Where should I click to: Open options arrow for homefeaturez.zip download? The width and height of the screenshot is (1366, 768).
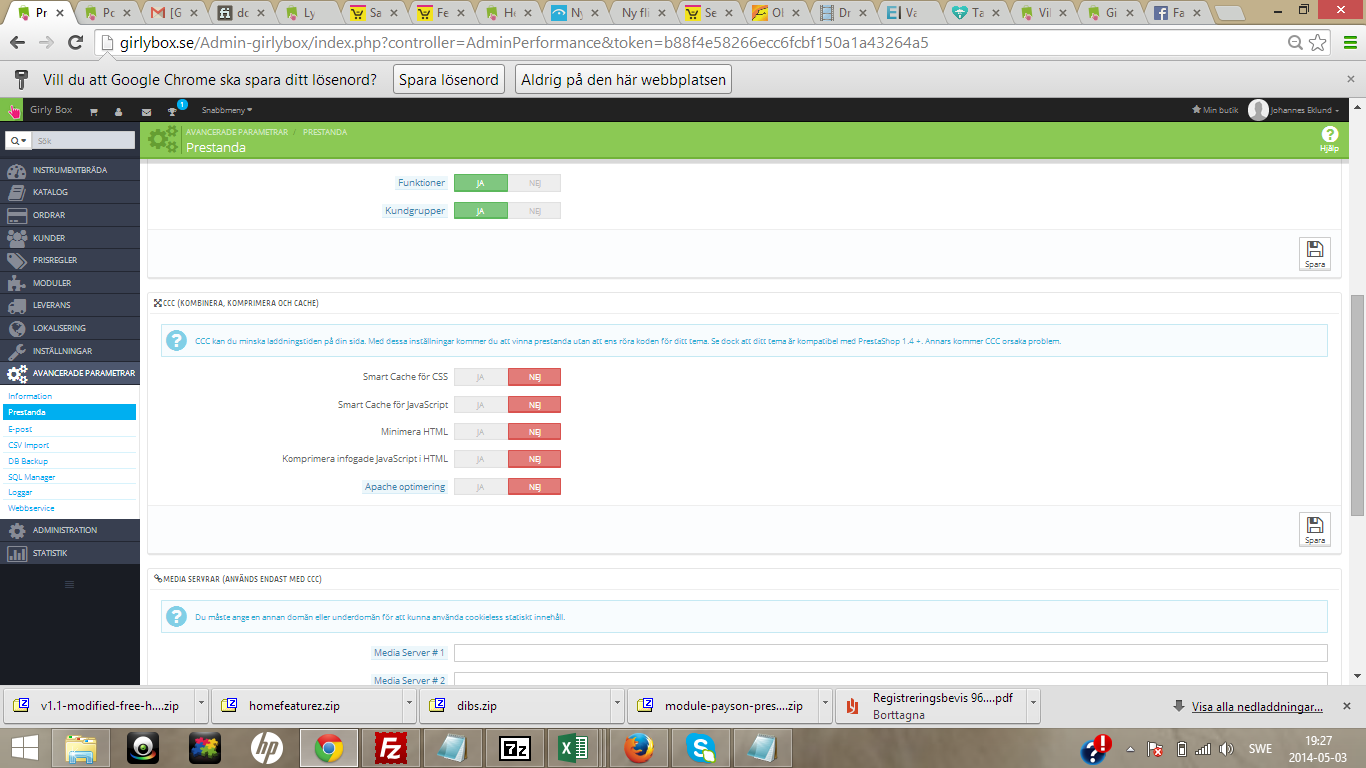[409, 705]
